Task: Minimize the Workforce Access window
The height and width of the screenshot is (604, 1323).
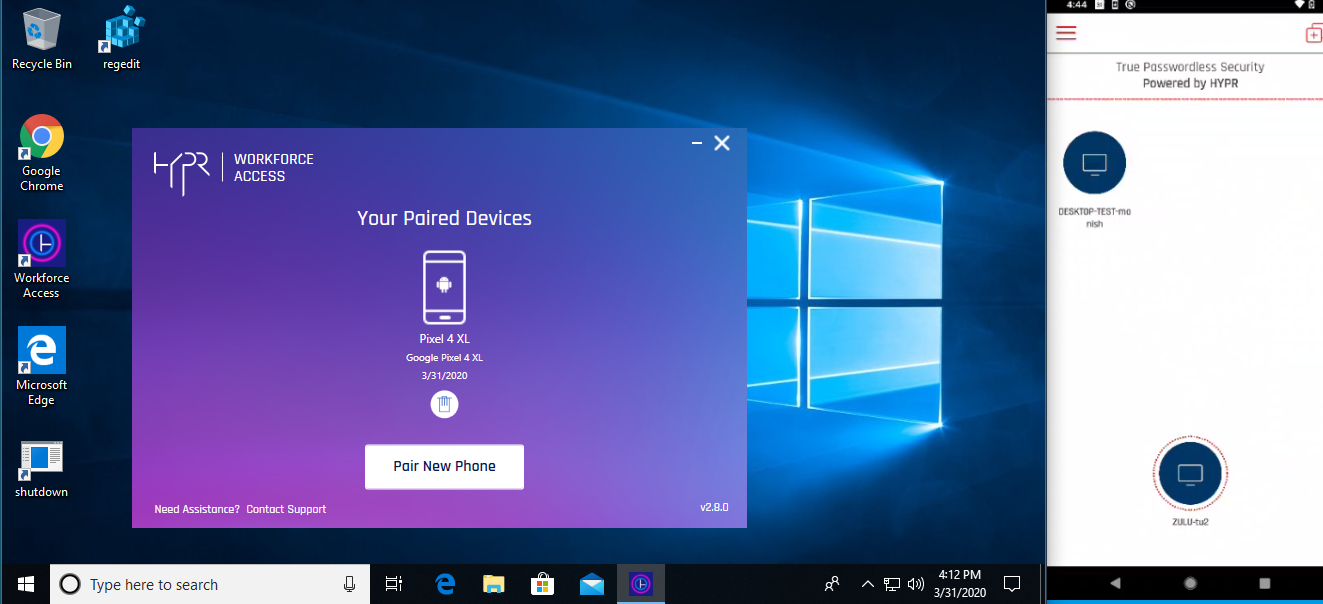Action: point(697,144)
